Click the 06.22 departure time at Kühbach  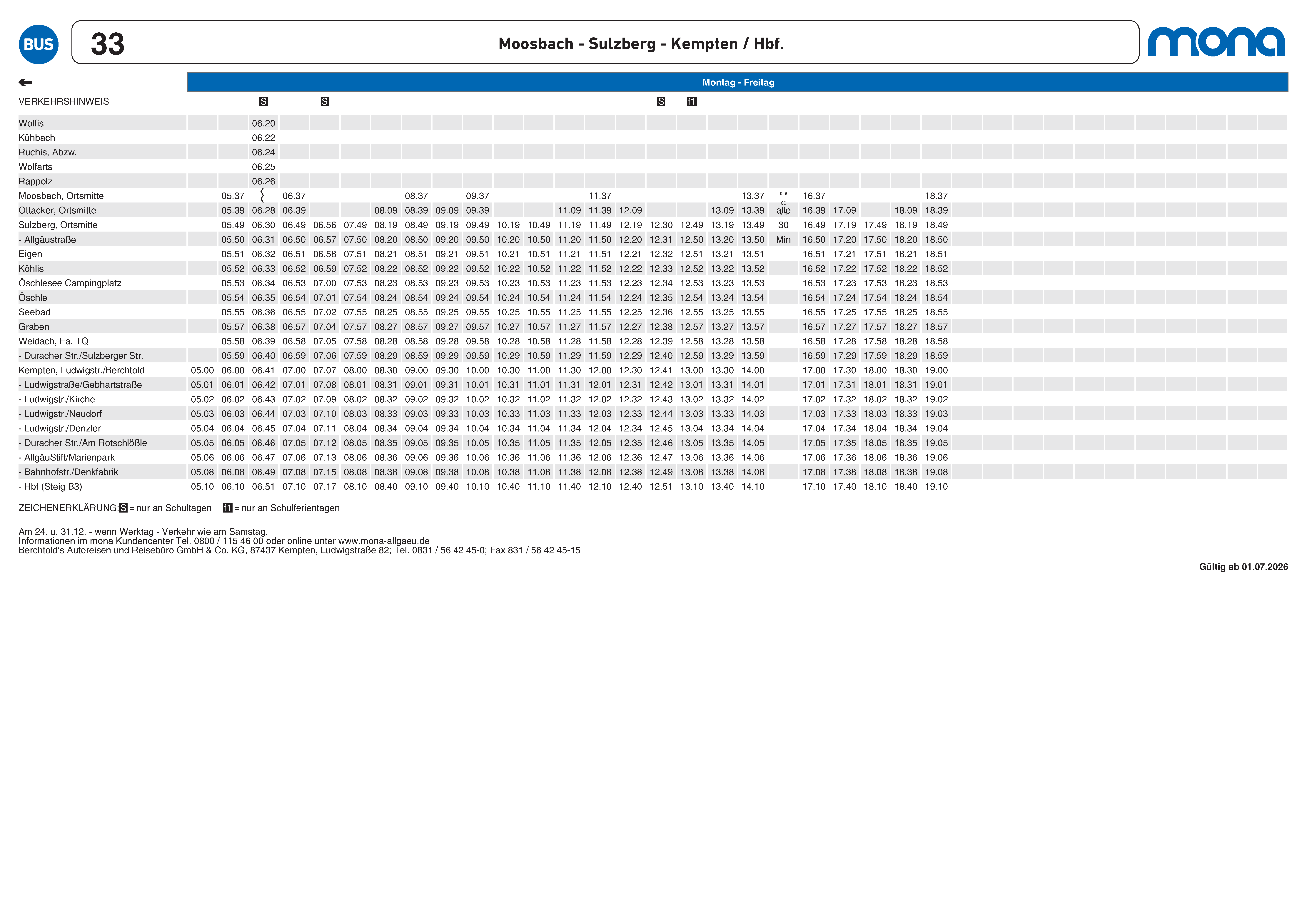(263, 138)
